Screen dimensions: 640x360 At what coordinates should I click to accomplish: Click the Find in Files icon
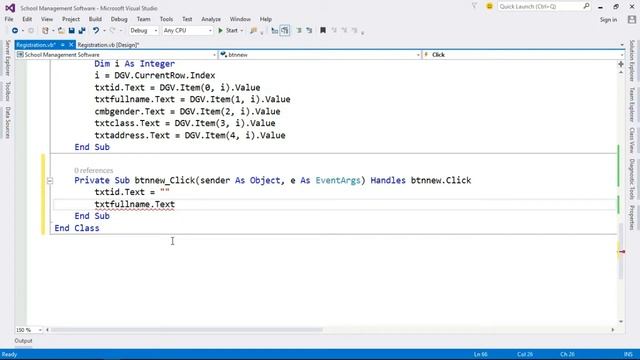point(253,31)
